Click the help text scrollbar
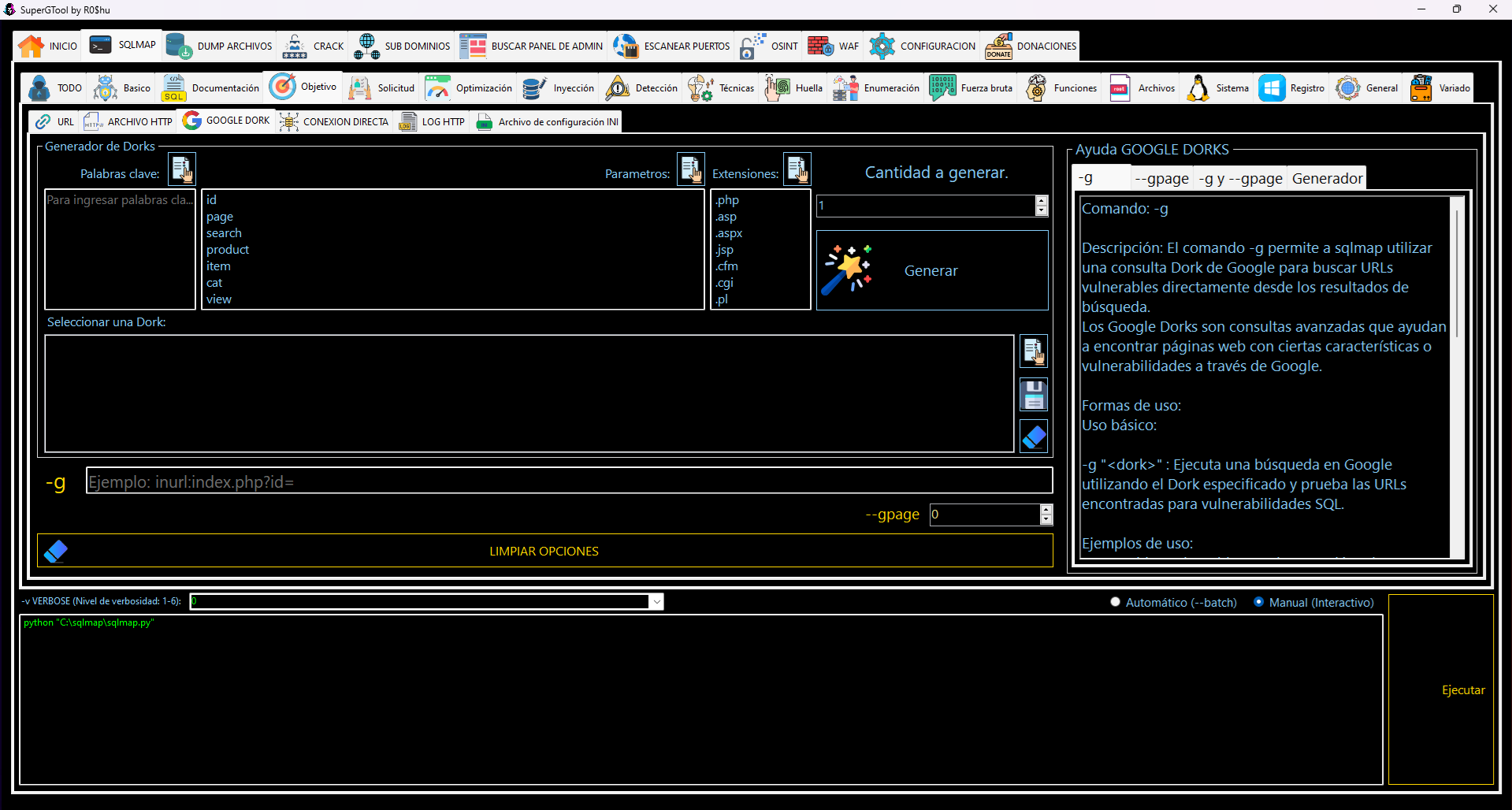The image size is (1512, 810). tap(1457, 274)
